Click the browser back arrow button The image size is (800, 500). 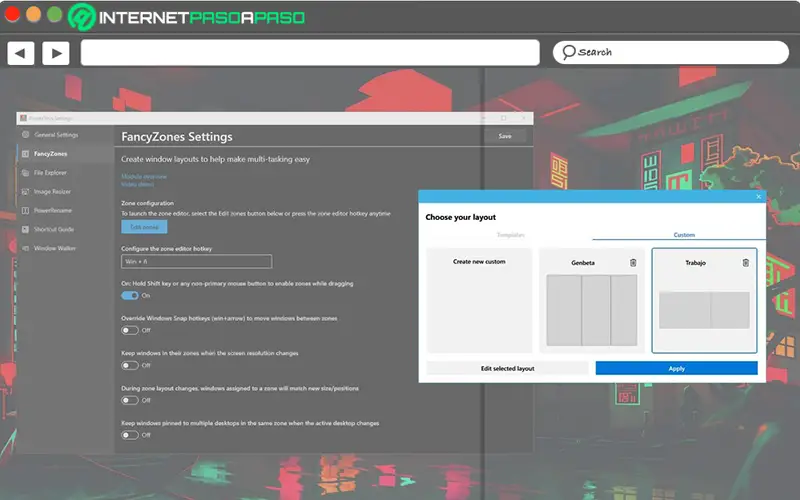(20, 53)
